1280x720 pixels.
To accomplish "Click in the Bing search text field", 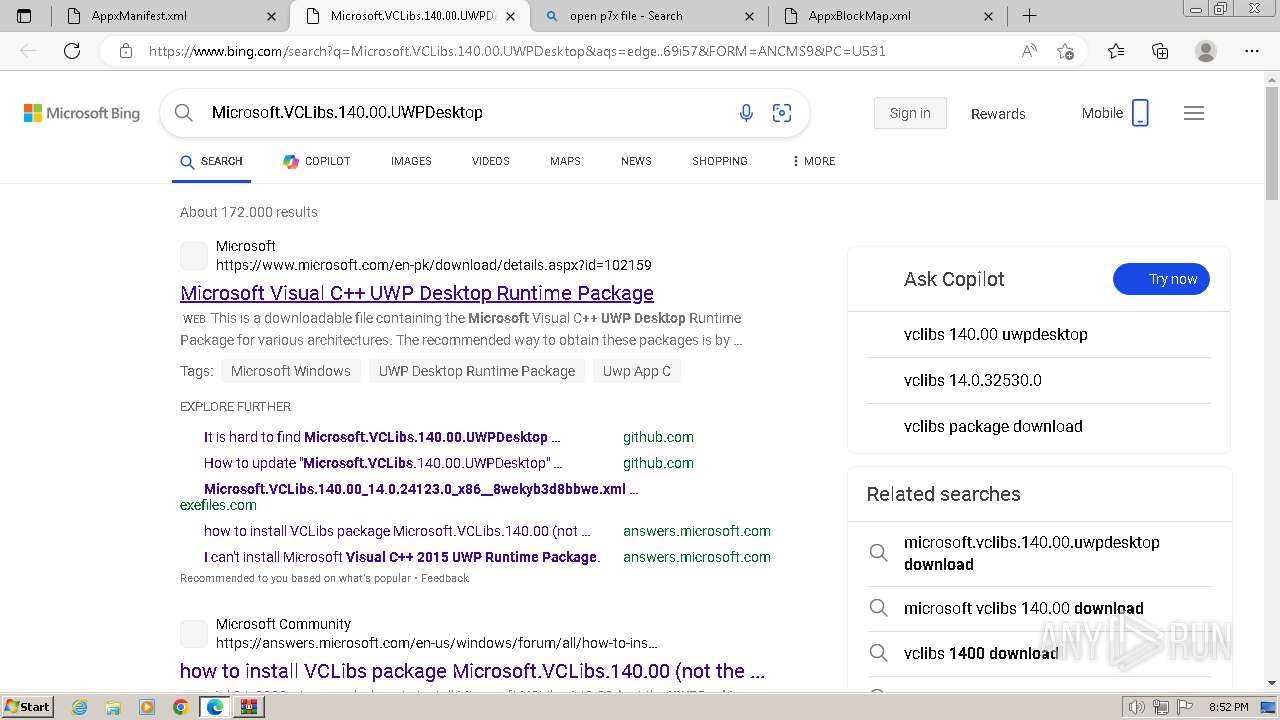I will (x=465, y=113).
